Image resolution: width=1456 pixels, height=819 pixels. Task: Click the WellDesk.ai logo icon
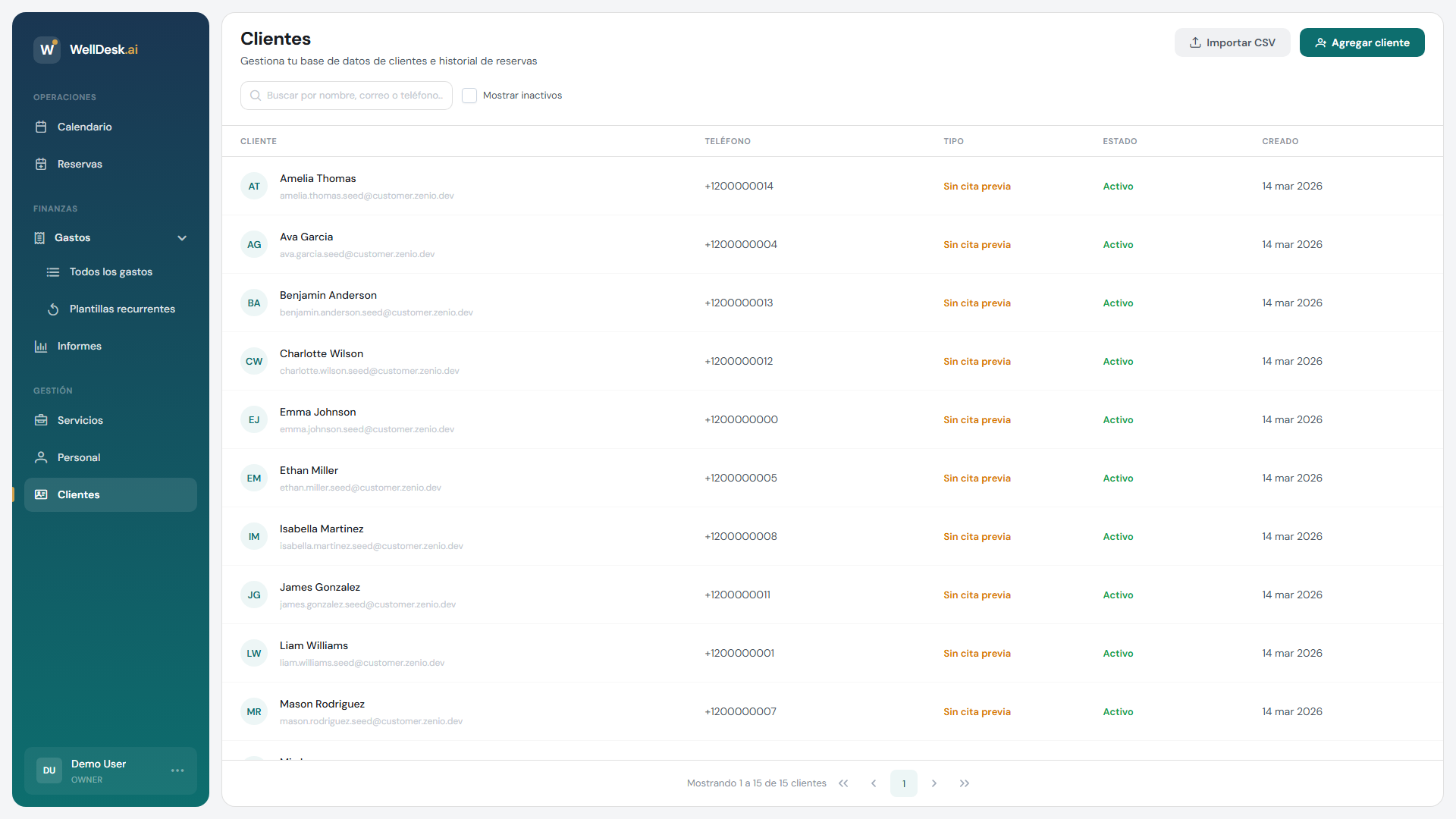(x=47, y=49)
